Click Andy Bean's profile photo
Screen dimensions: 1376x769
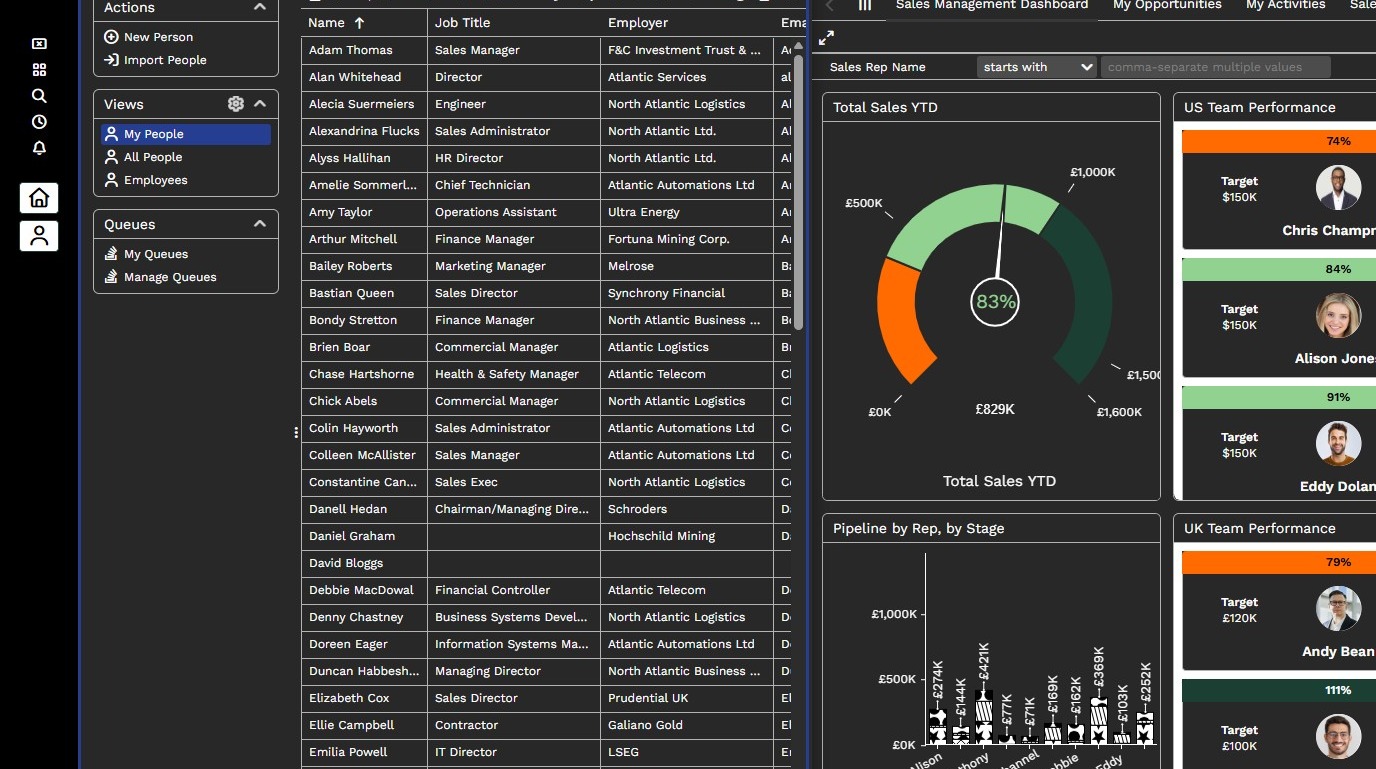(x=1338, y=608)
